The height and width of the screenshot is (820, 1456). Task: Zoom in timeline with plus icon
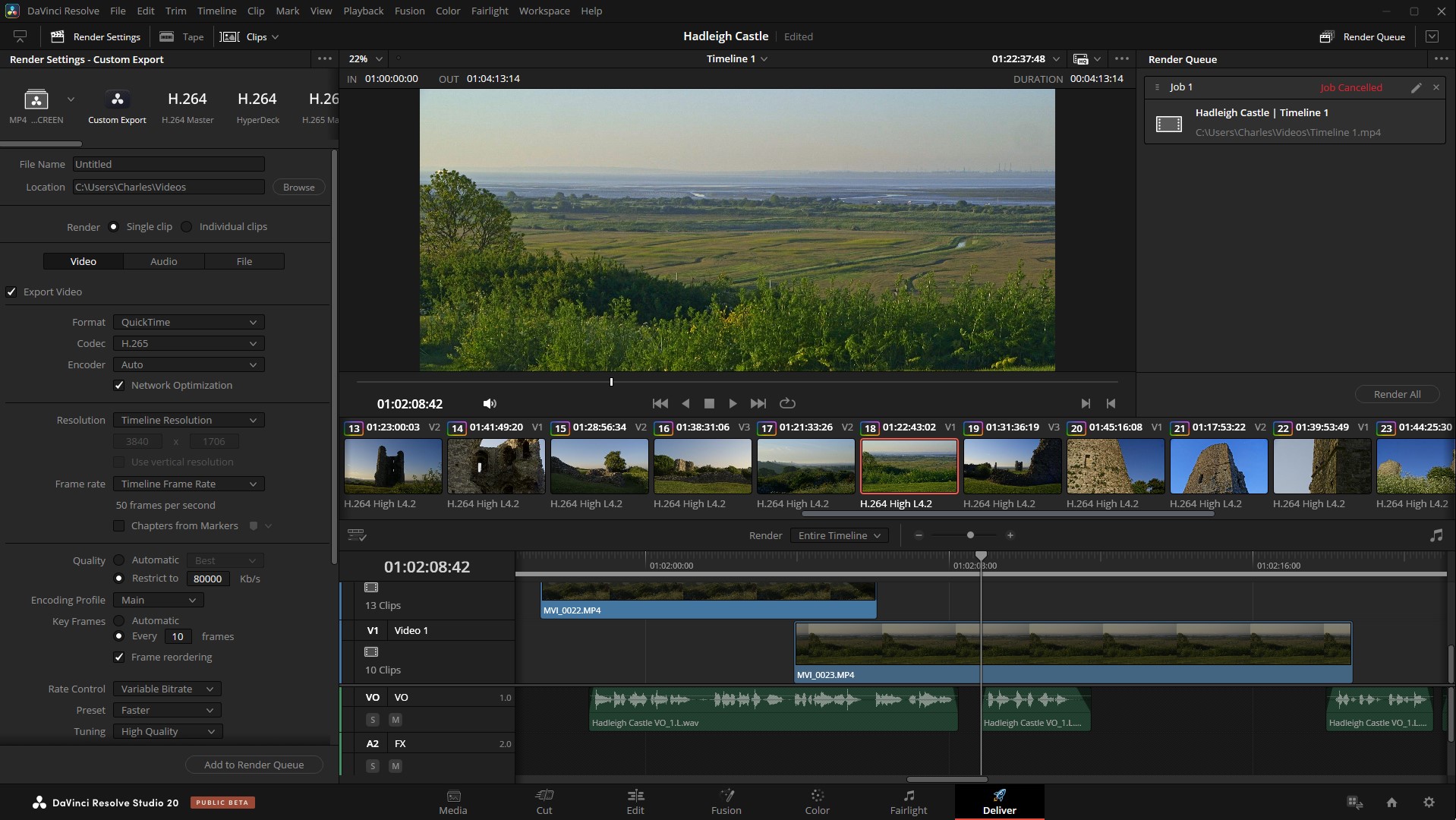point(1010,535)
